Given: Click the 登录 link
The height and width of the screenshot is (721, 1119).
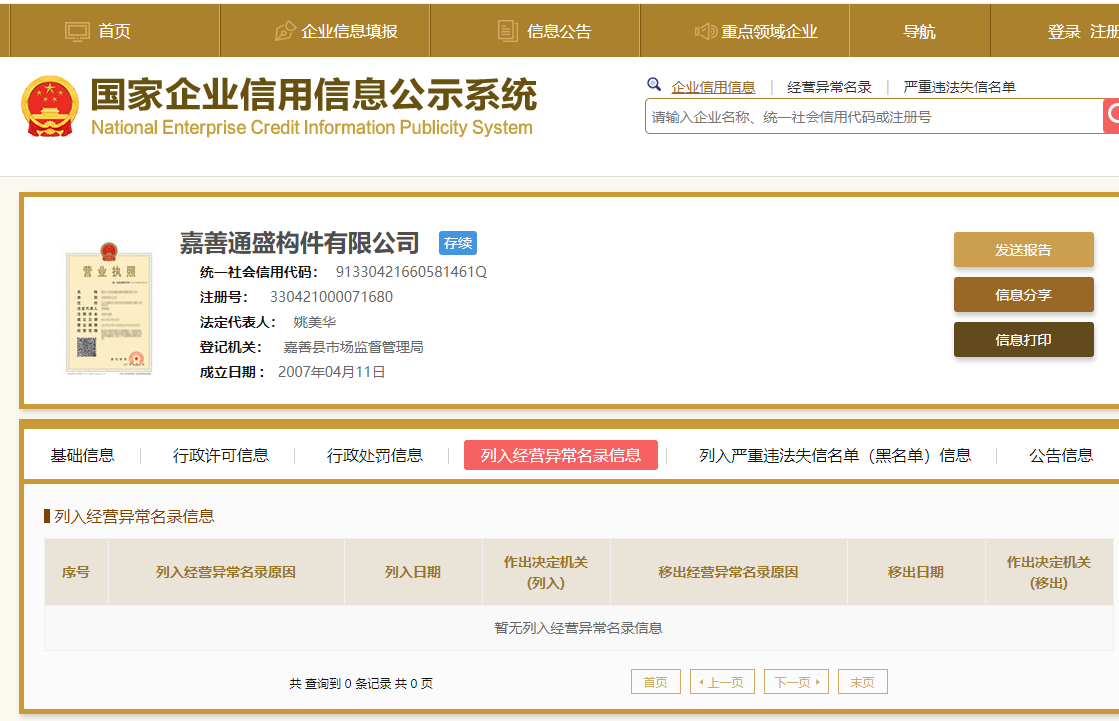Looking at the screenshot, I should point(1064,31).
